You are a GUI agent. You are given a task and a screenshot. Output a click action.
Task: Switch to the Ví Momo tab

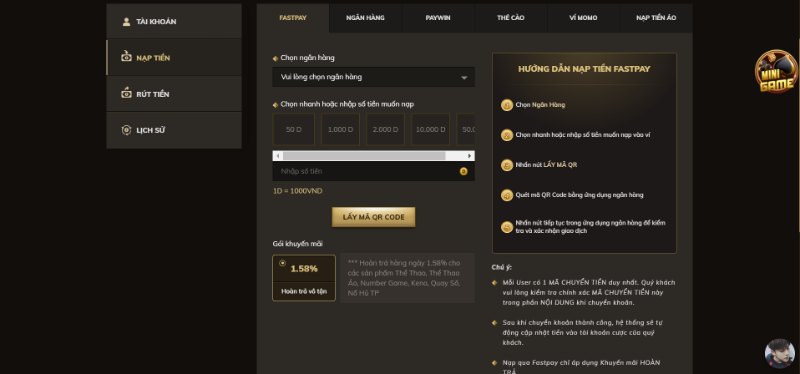click(583, 18)
